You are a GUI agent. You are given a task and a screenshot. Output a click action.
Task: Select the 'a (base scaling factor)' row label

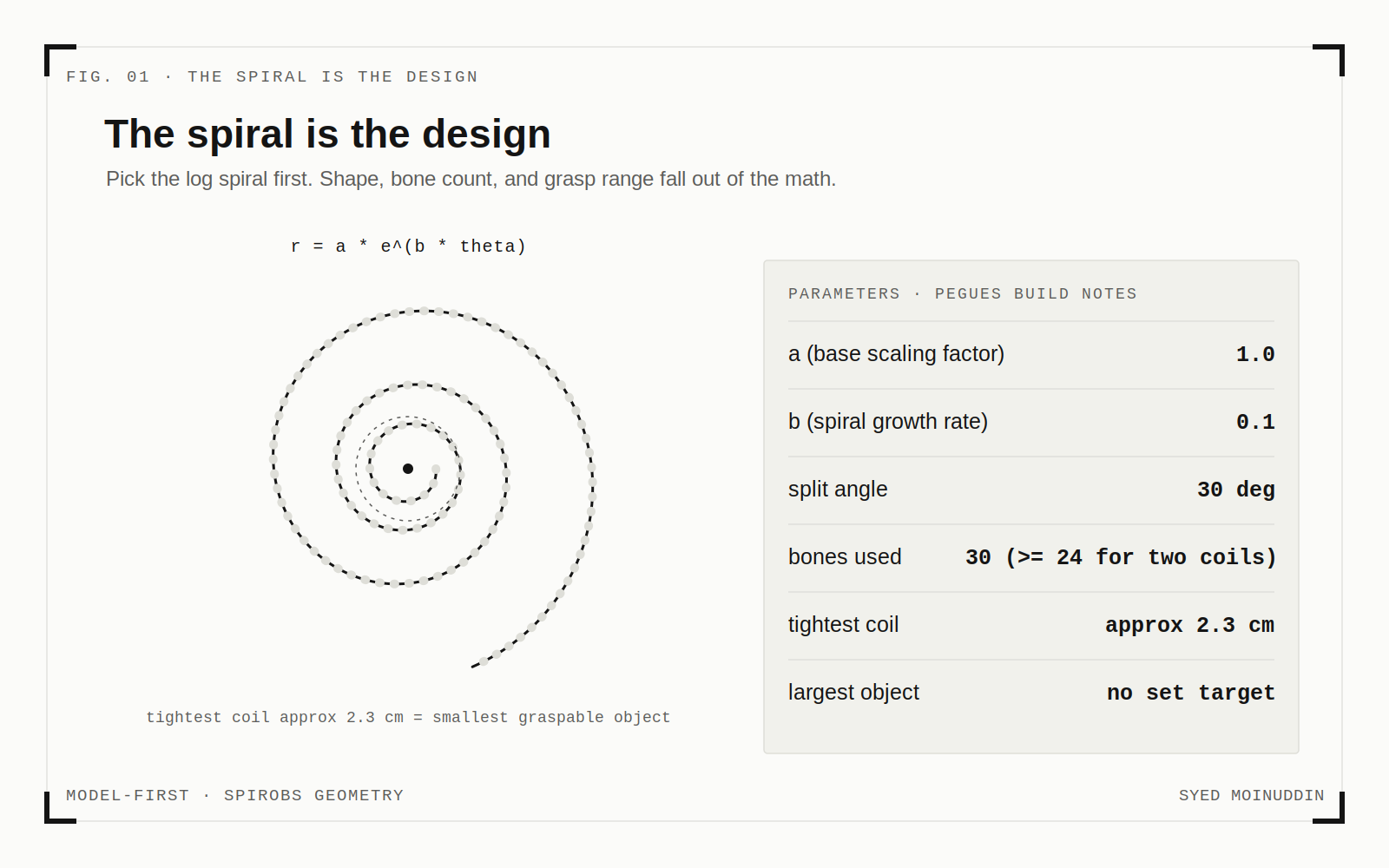pyautogui.click(x=896, y=354)
